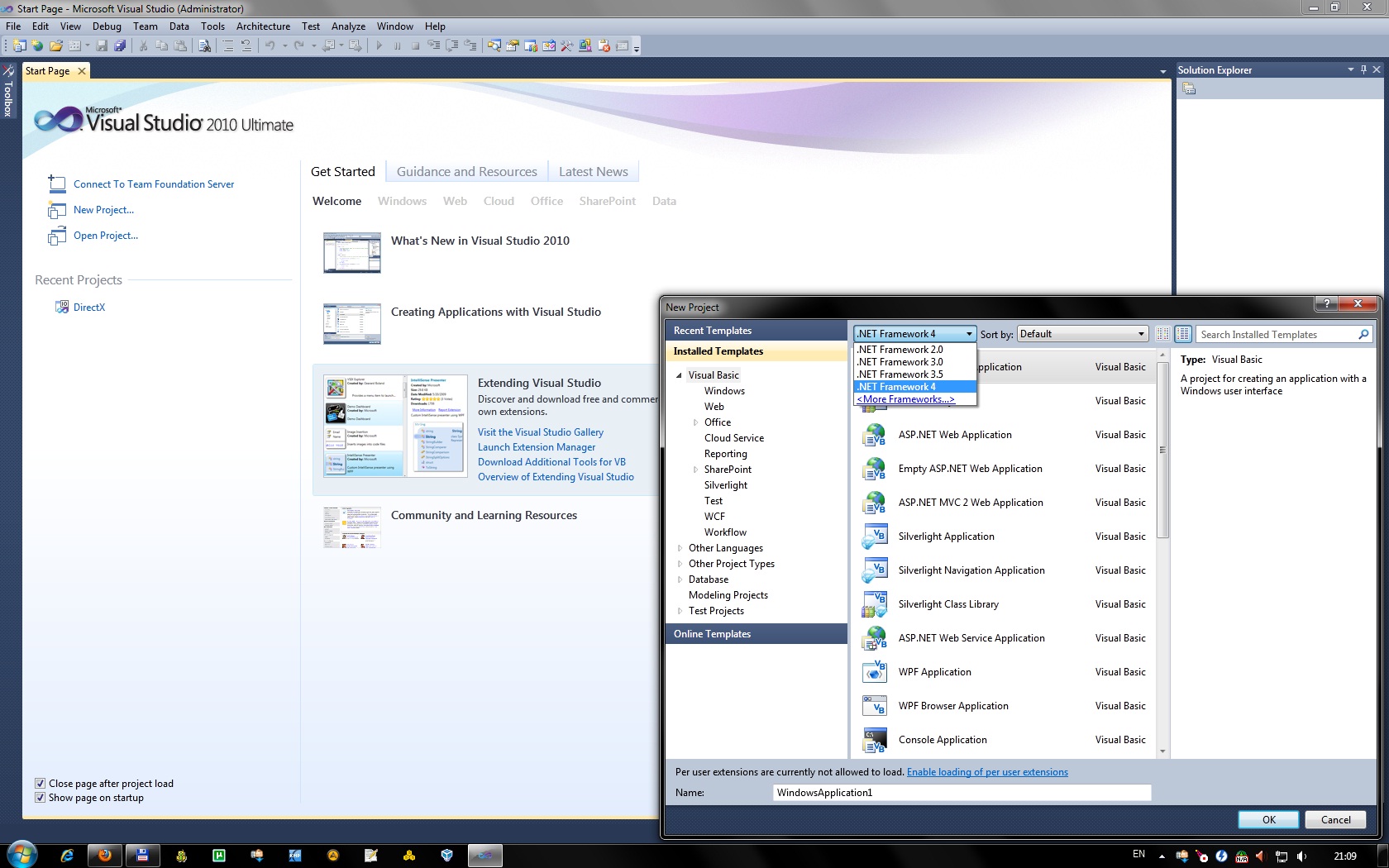This screenshot has width=1389, height=868.
Task: Expand the Office tree node
Action: 695,422
